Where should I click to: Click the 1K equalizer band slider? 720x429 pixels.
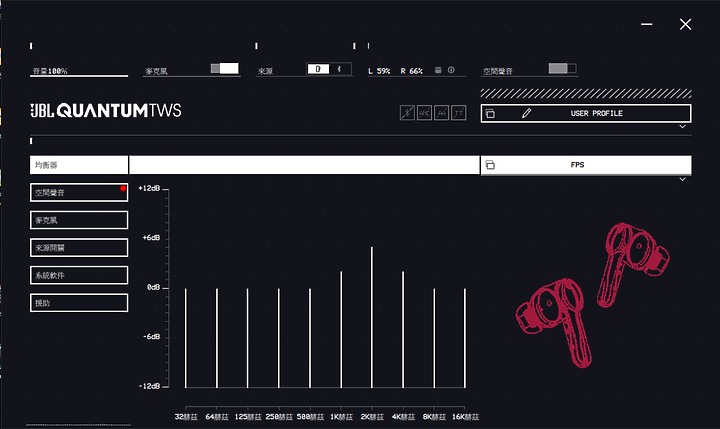(341, 329)
